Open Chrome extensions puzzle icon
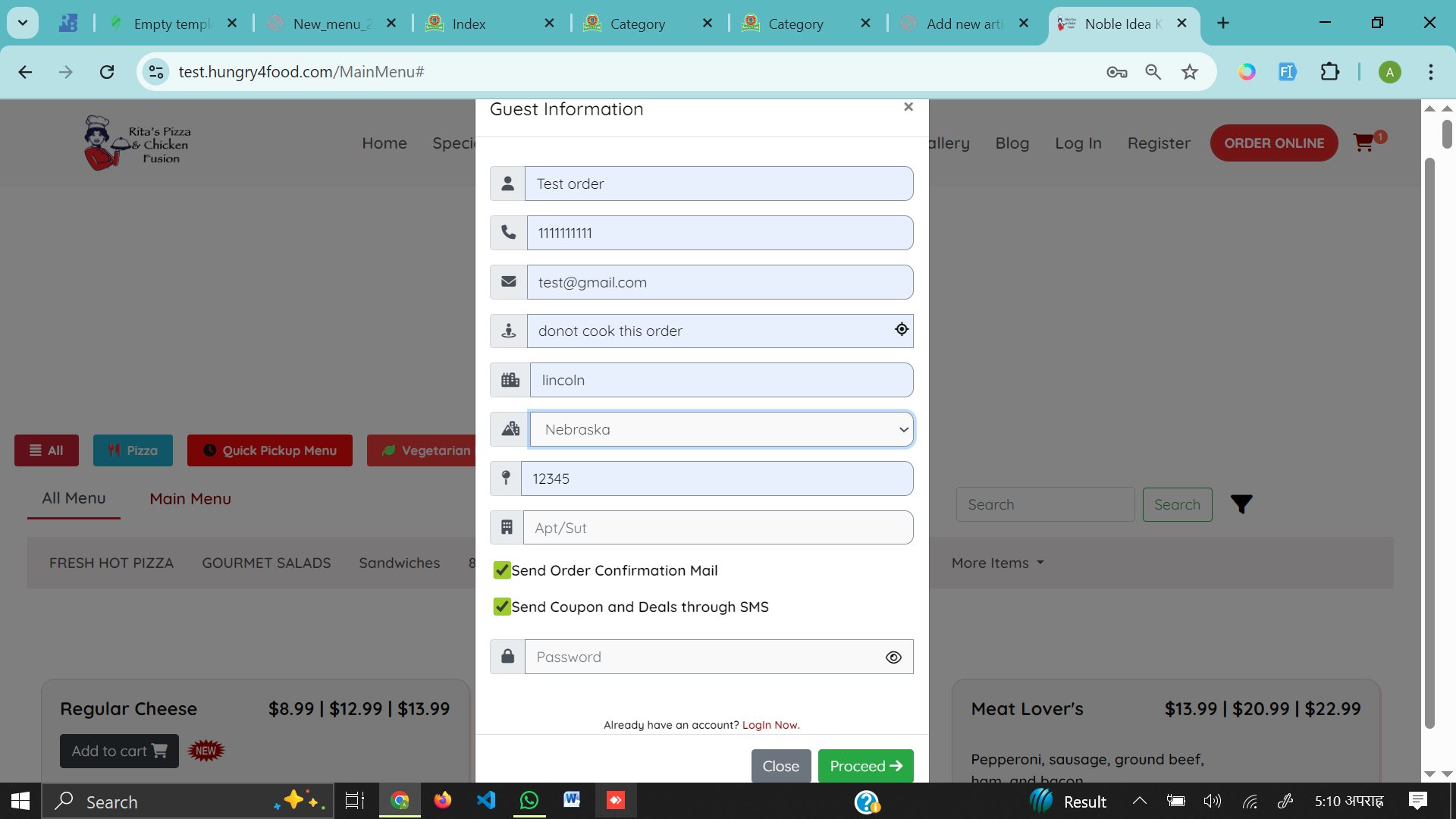This screenshot has width=1456, height=819. coord(1329,72)
